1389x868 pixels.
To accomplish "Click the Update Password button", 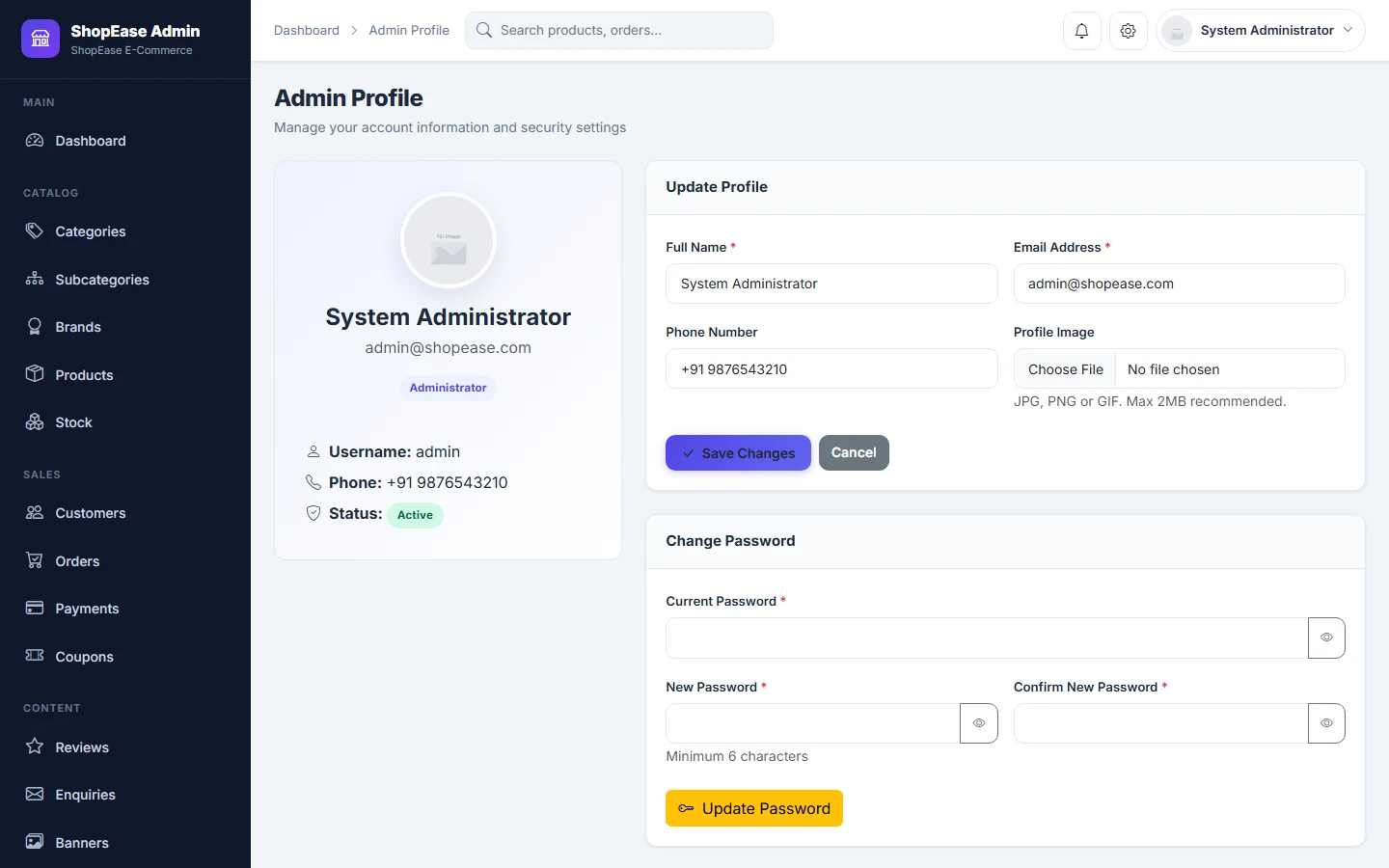I will click(x=754, y=808).
